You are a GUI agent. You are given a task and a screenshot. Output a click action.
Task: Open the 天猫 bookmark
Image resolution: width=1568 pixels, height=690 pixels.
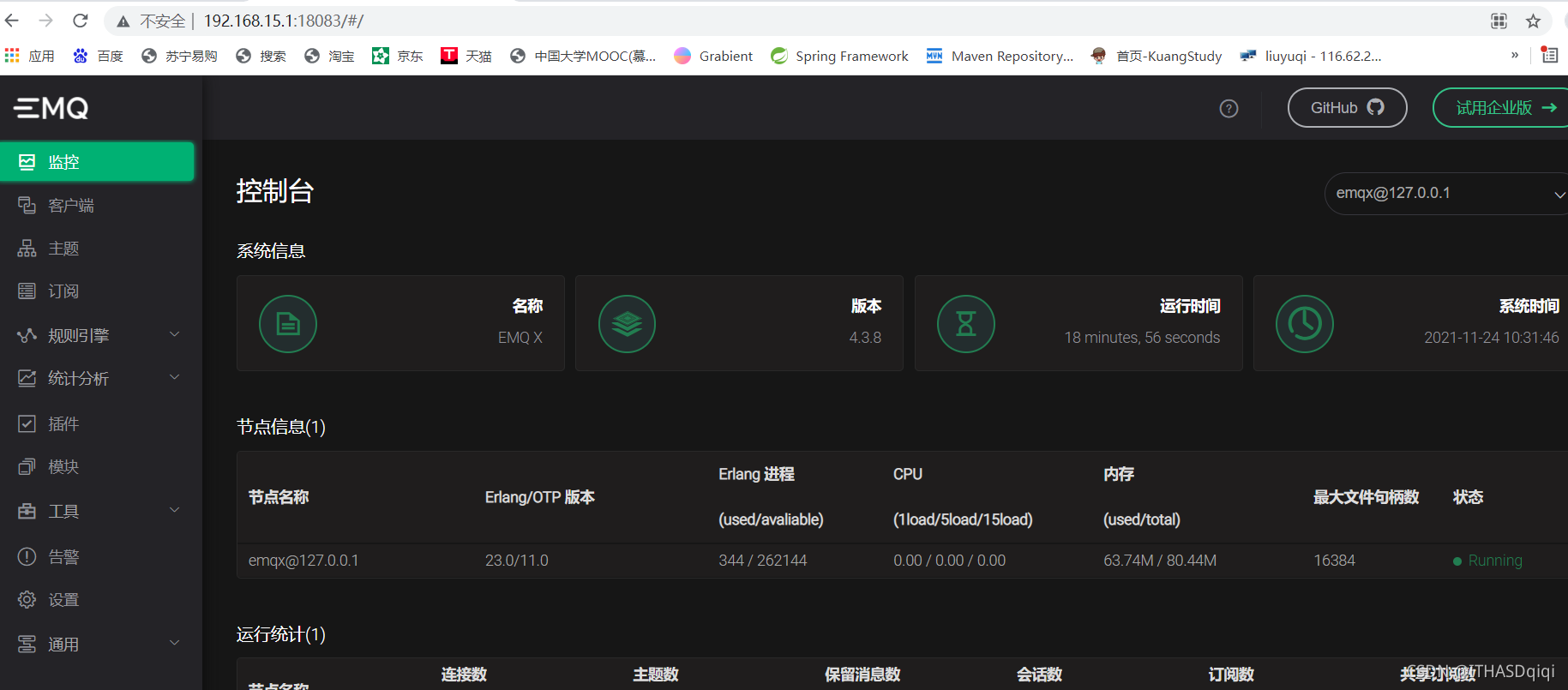tap(466, 56)
